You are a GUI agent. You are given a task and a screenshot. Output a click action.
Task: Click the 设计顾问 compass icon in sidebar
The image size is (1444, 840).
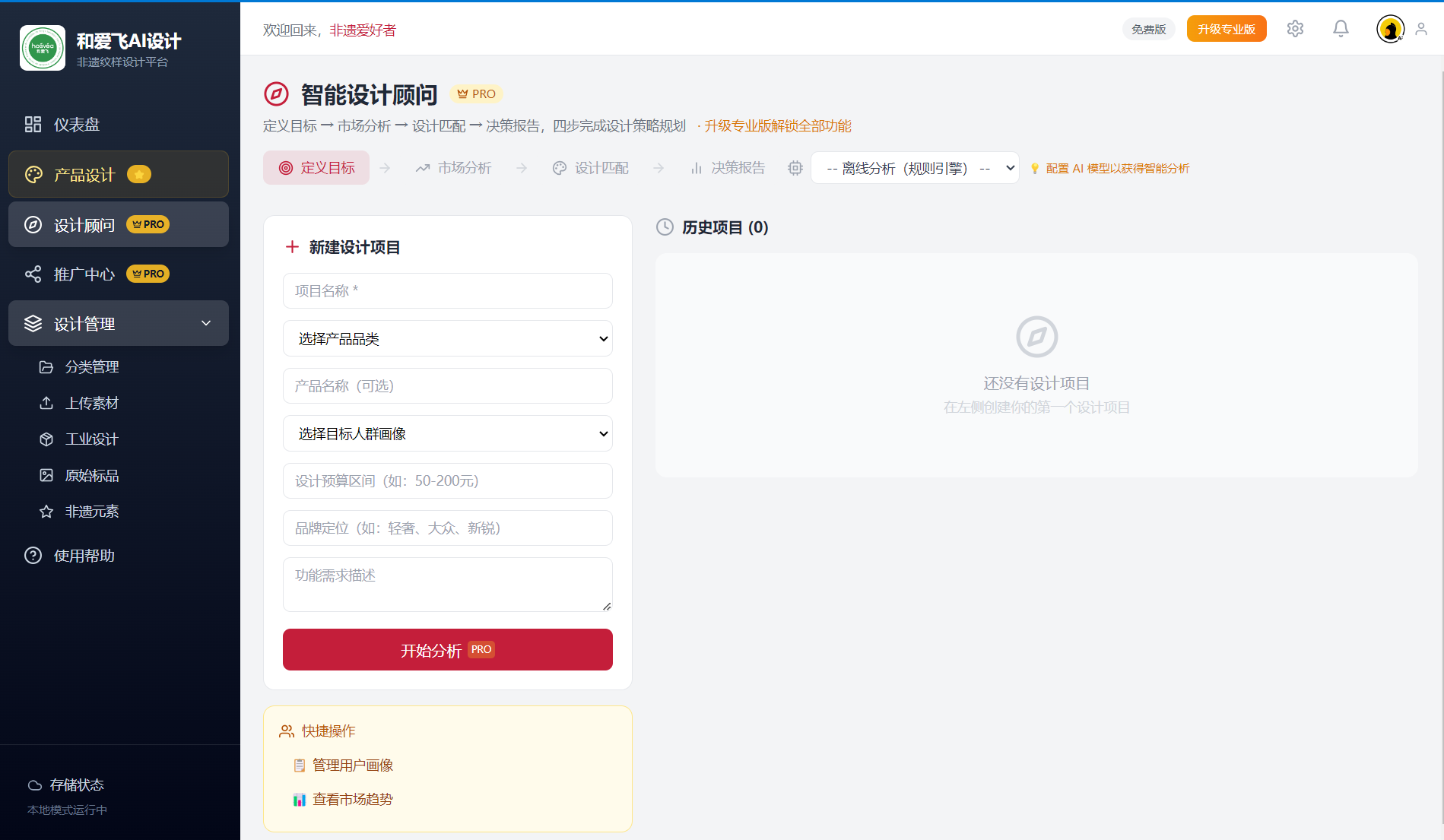pos(33,225)
